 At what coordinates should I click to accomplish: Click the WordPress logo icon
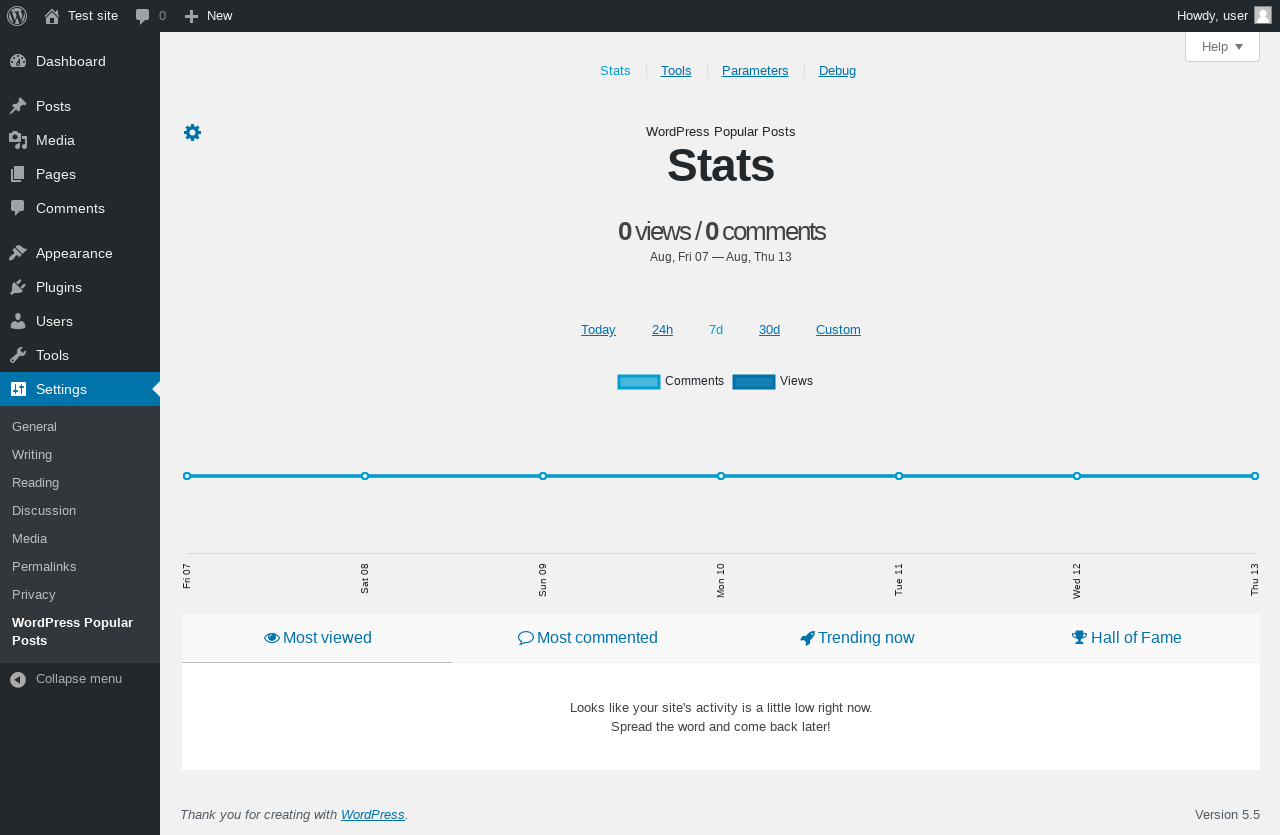coord(17,16)
